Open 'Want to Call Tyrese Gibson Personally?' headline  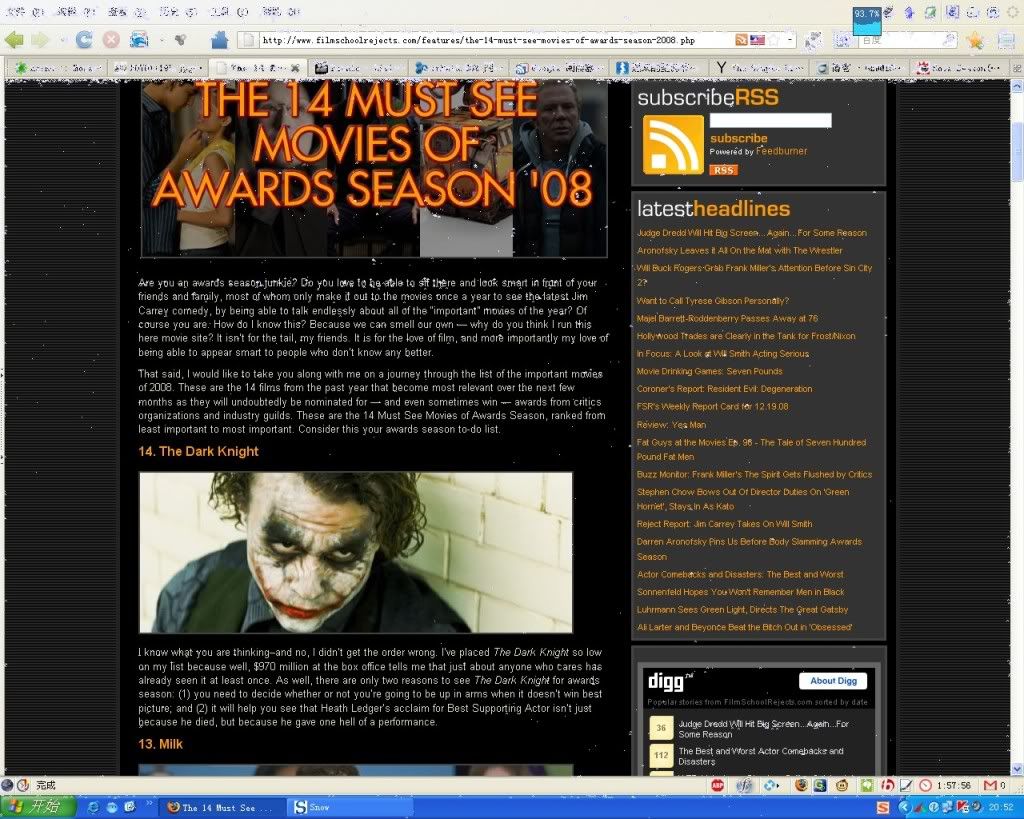[x=712, y=300]
